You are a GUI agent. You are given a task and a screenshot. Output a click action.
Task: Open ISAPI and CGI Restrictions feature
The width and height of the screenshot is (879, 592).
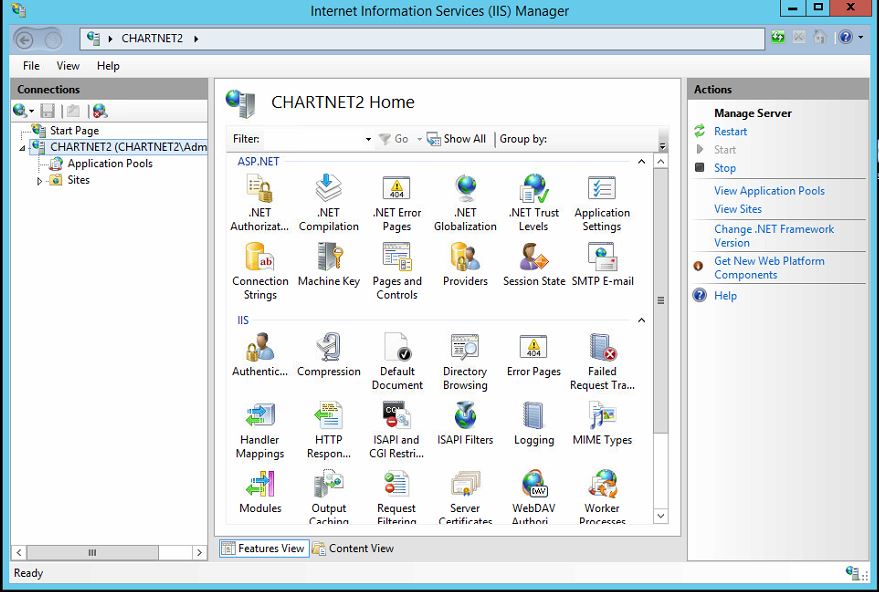point(397,430)
